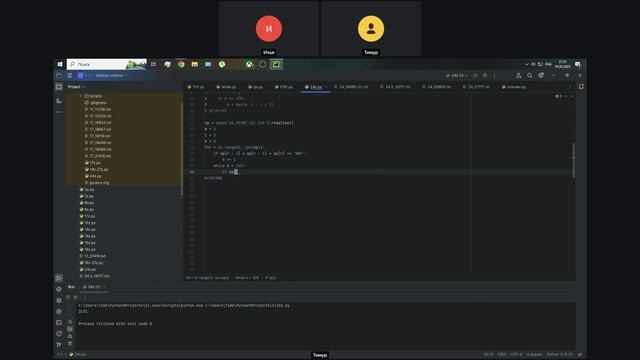Open system tray hidden icons chevron
This screenshot has width=640, height=360.
click(527, 64)
